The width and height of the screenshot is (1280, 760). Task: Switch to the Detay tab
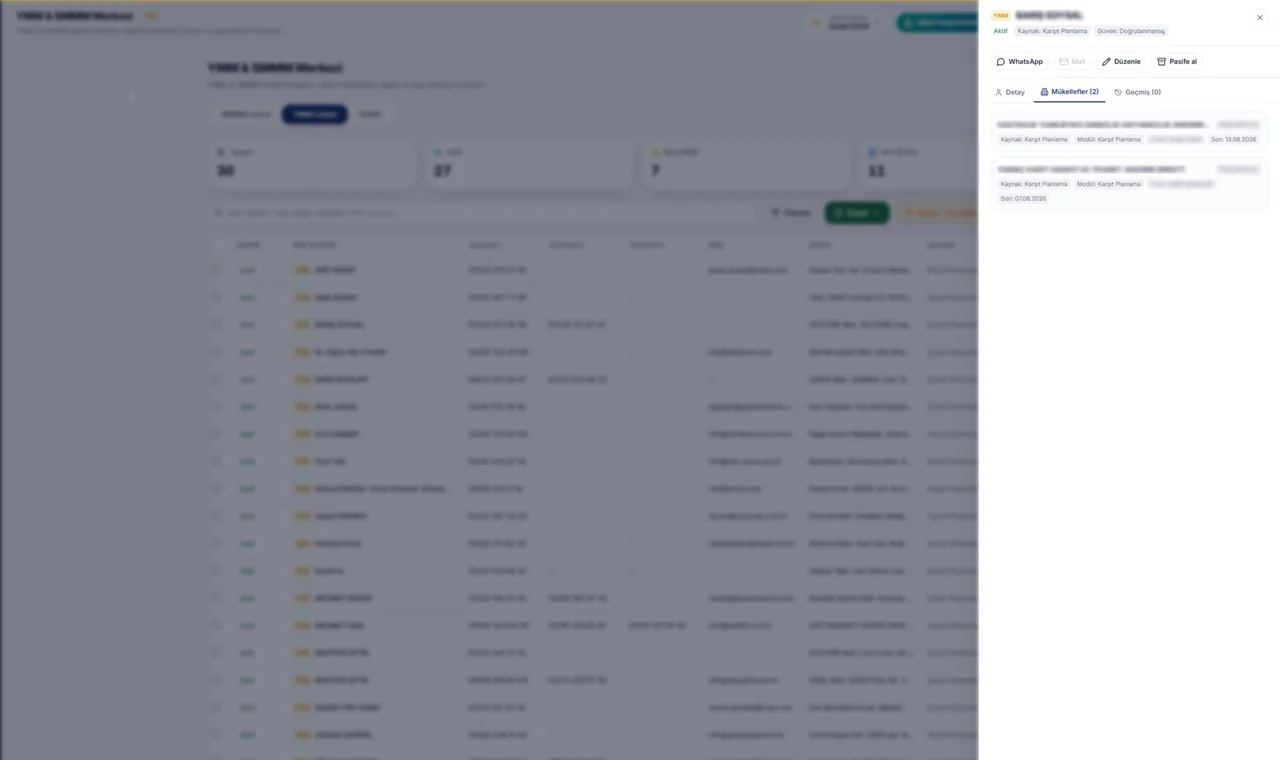pyautogui.click(x=1010, y=92)
